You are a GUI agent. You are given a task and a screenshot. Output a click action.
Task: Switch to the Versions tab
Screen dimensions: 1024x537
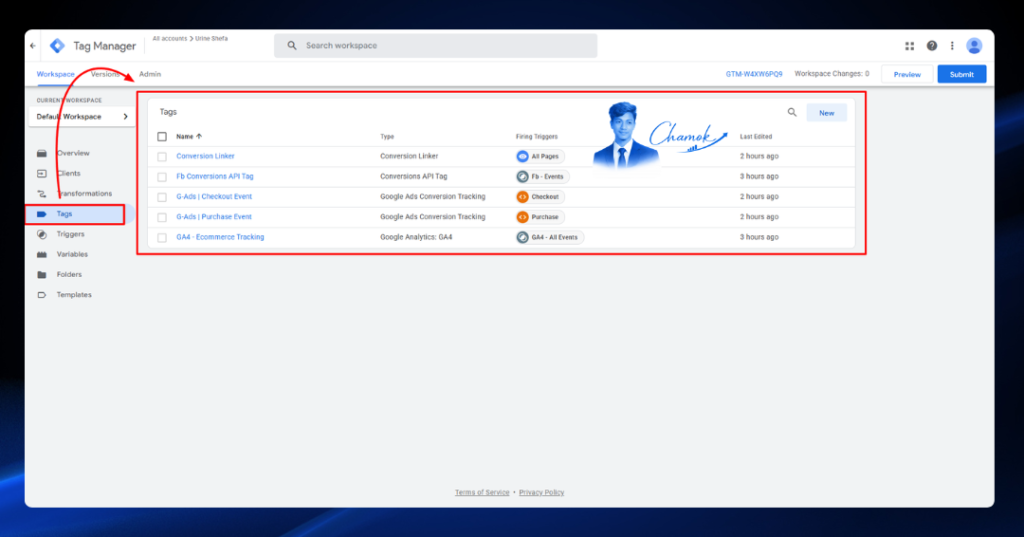[x=105, y=74]
